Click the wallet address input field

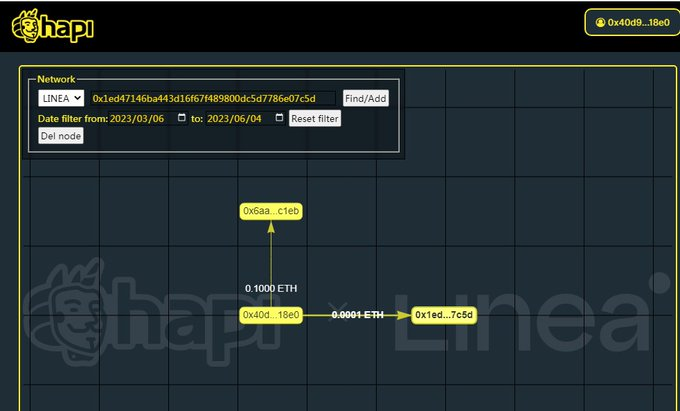pos(213,98)
